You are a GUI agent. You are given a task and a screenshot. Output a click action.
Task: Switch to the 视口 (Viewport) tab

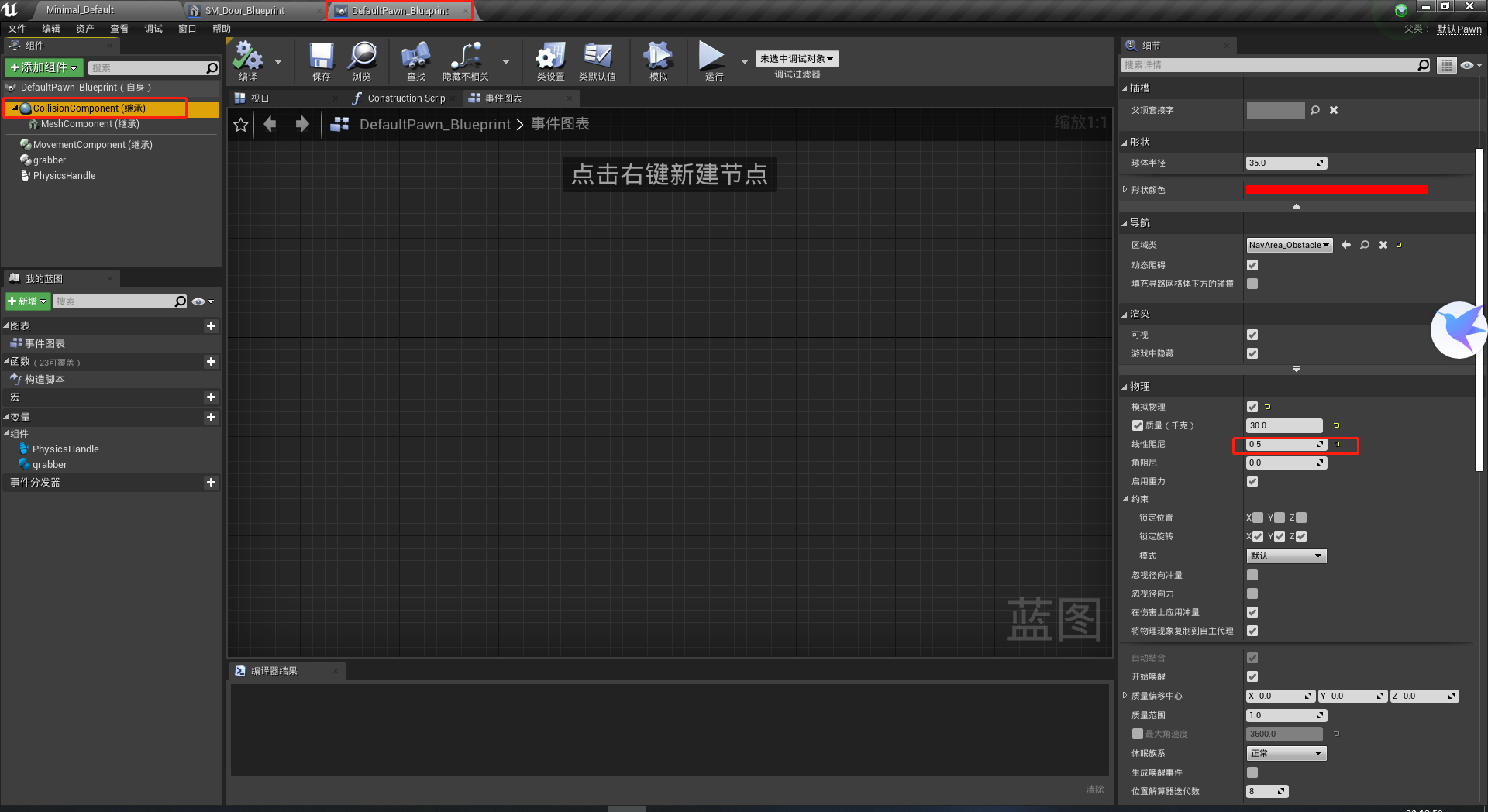coord(260,98)
